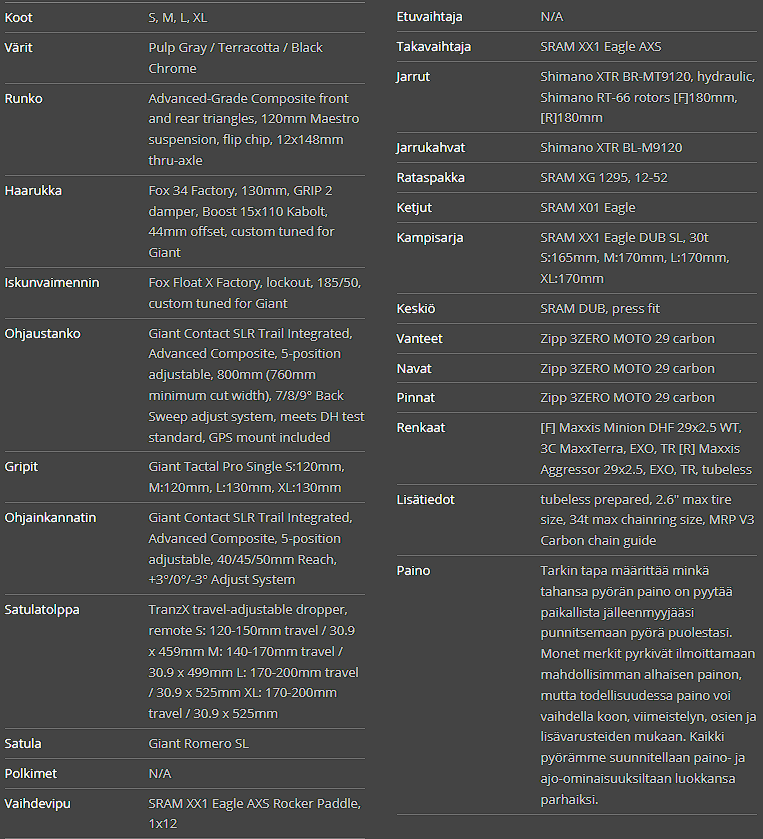Select the Giant Romero SL saddle value
This screenshot has width=763, height=839.
(x=199, y=744)
